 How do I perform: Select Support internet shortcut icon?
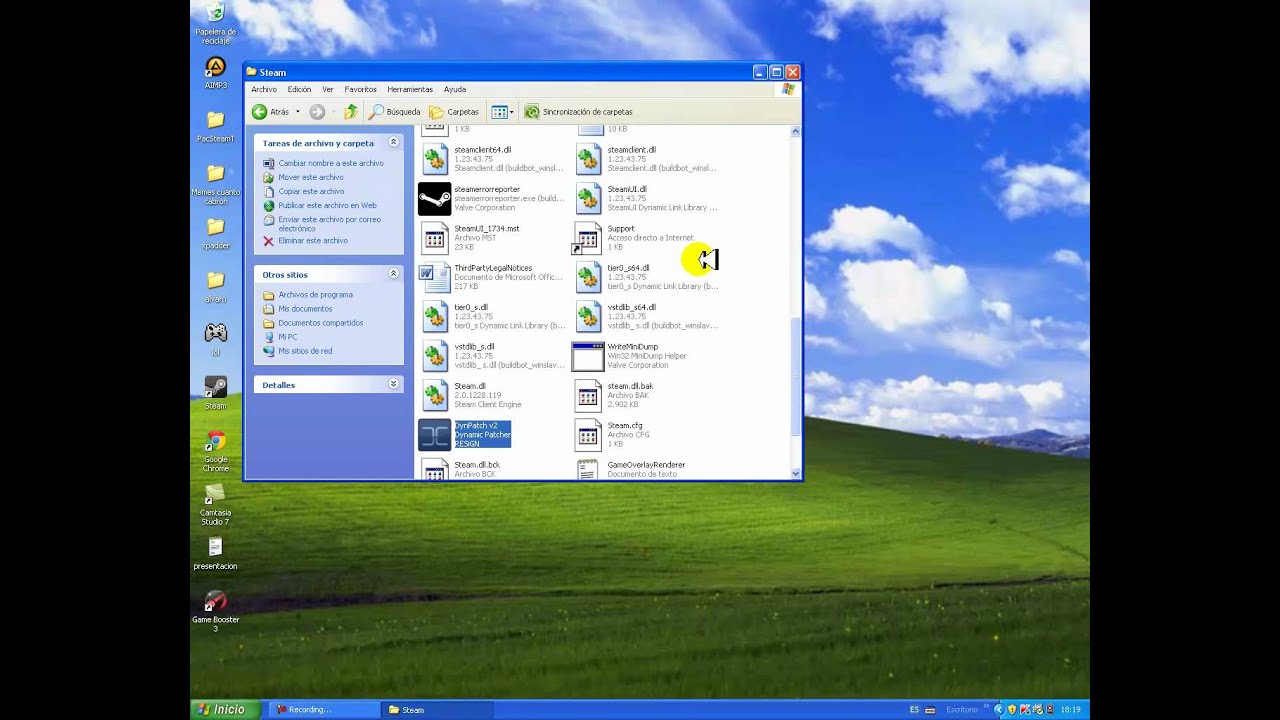click(x=588, y=238)
